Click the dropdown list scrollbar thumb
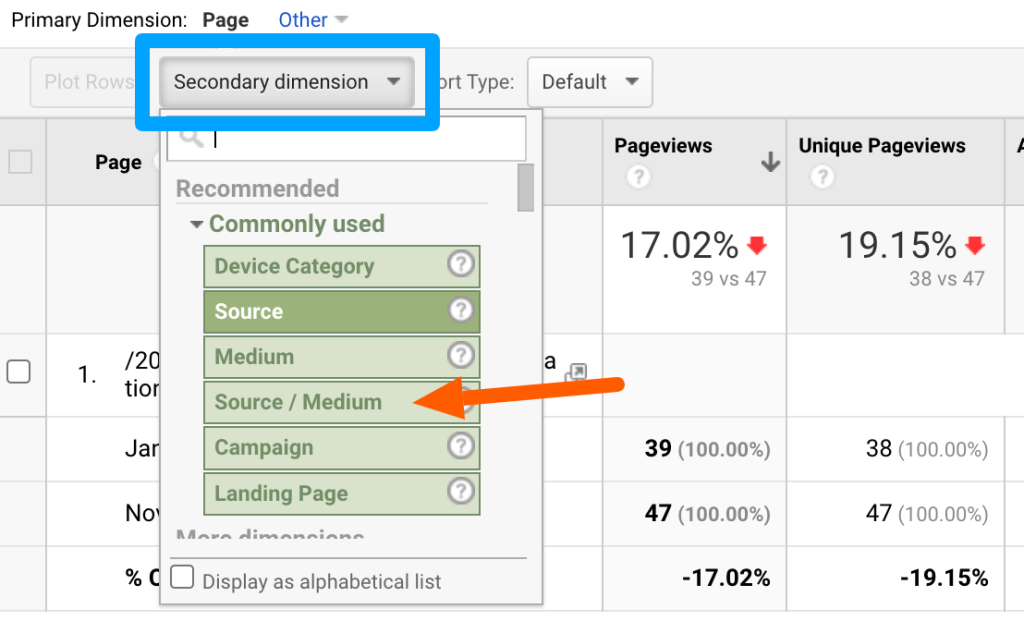The image size is (1024, 621). coord(526,187)
